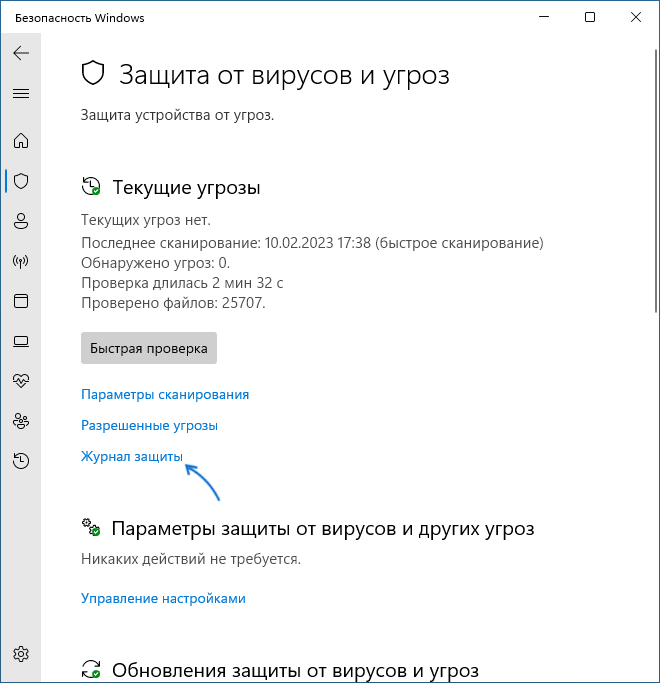Open Device performance & health heart icon
Screen dimensions: 660x683
coord(21,381)
